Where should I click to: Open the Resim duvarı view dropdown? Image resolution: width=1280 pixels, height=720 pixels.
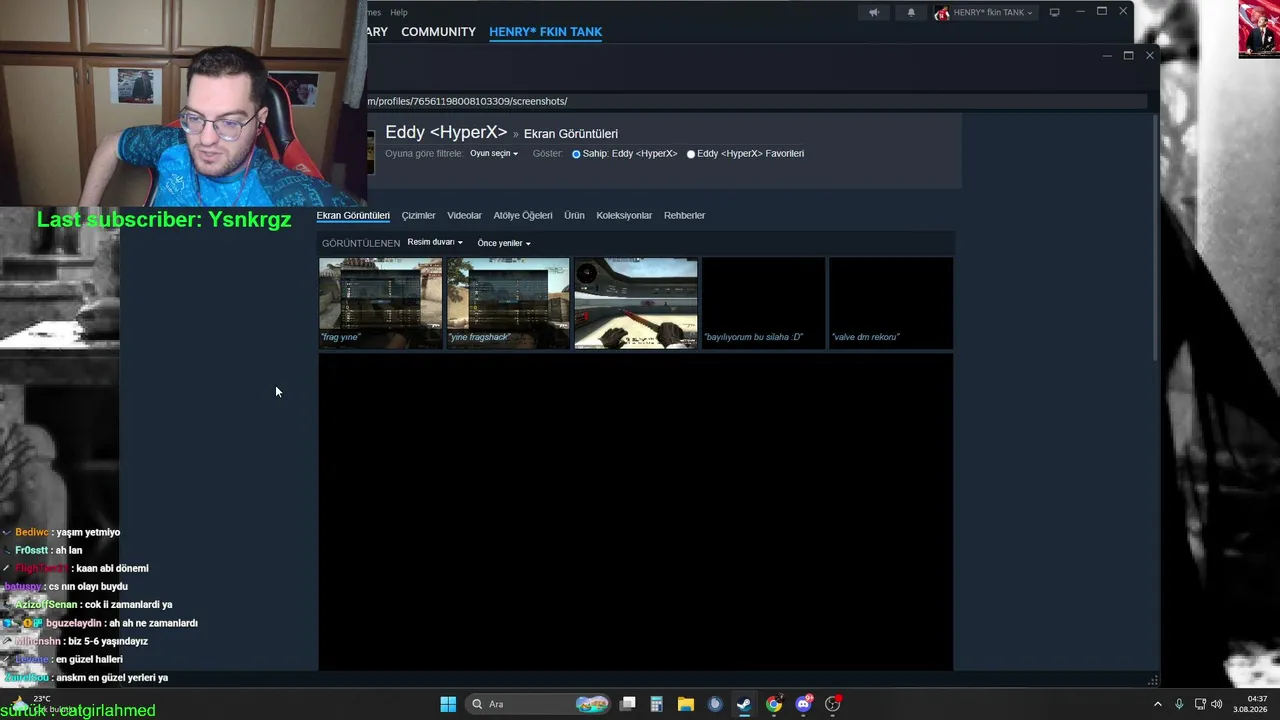click(x=435, y=242)
